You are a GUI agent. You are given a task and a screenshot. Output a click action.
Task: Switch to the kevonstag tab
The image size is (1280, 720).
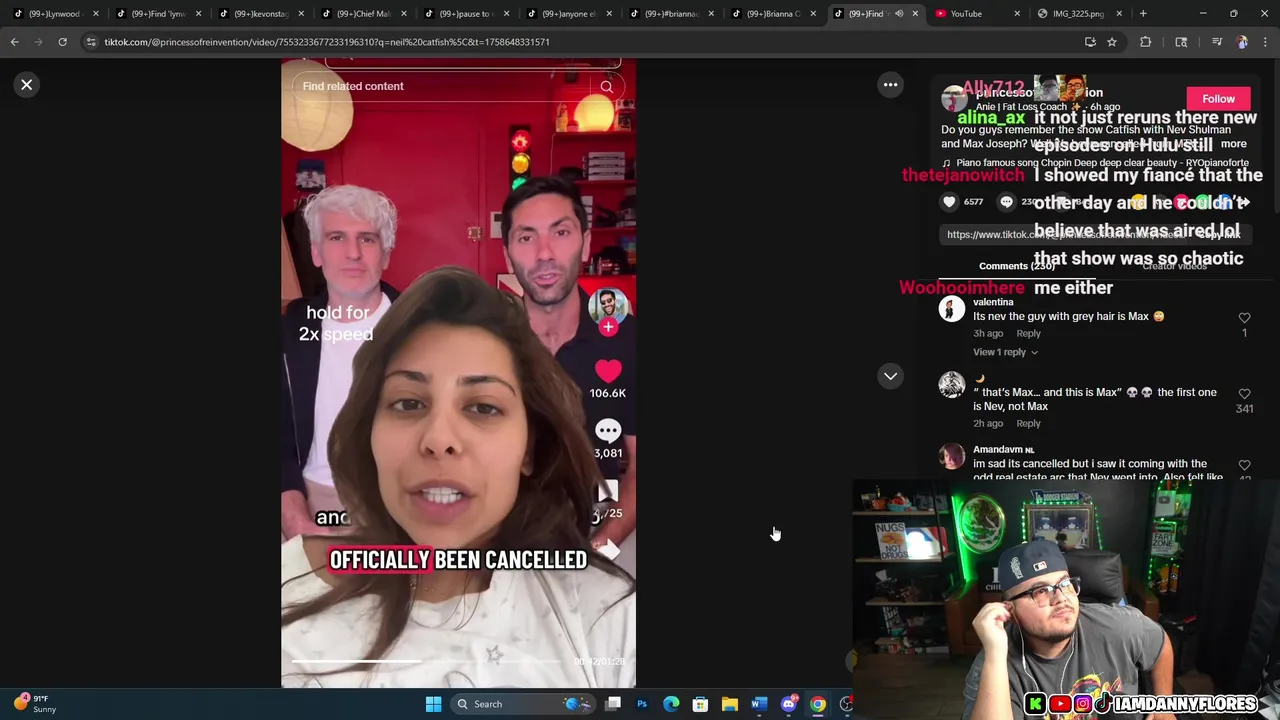click(260, 14)
